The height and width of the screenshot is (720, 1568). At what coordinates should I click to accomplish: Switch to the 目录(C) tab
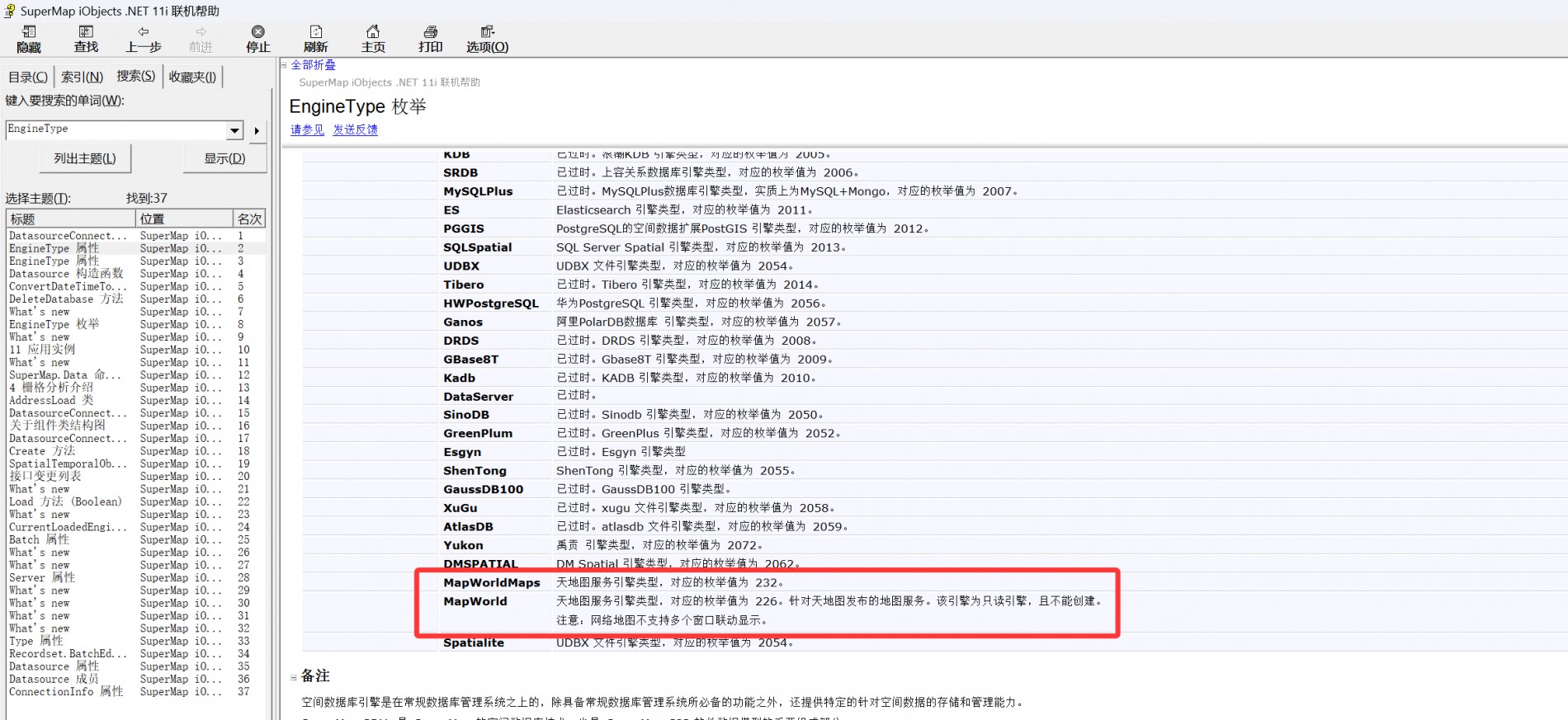coord(28,77)
